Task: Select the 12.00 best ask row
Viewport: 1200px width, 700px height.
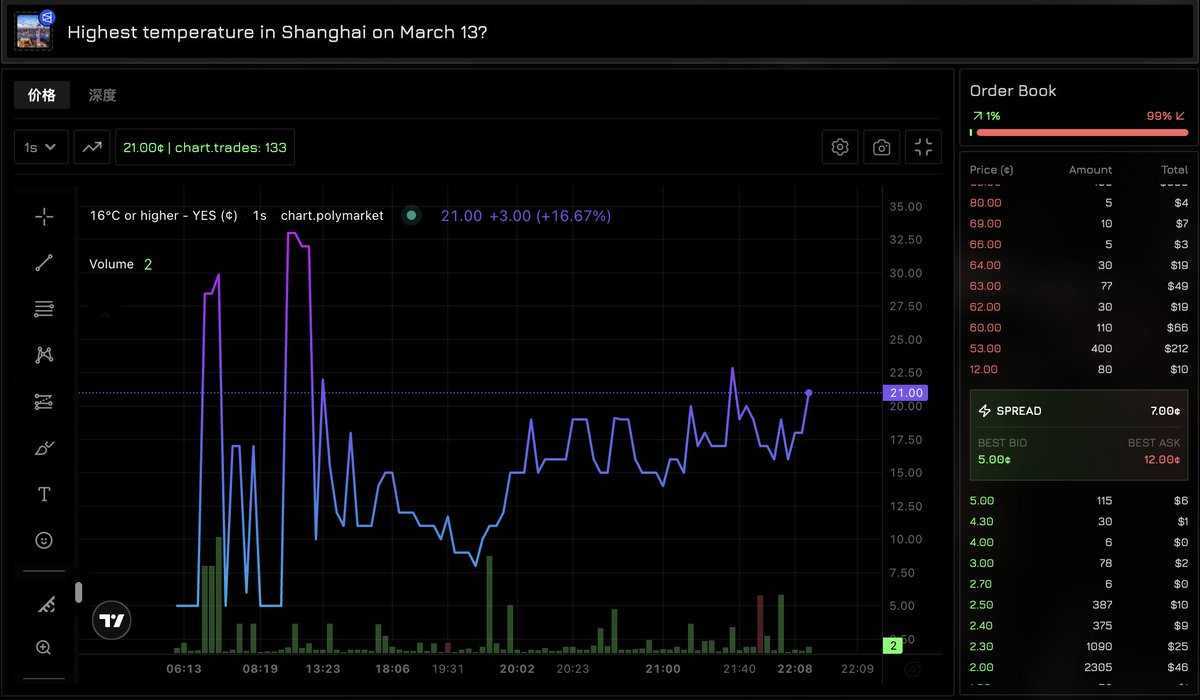Action: (1079, 370)
